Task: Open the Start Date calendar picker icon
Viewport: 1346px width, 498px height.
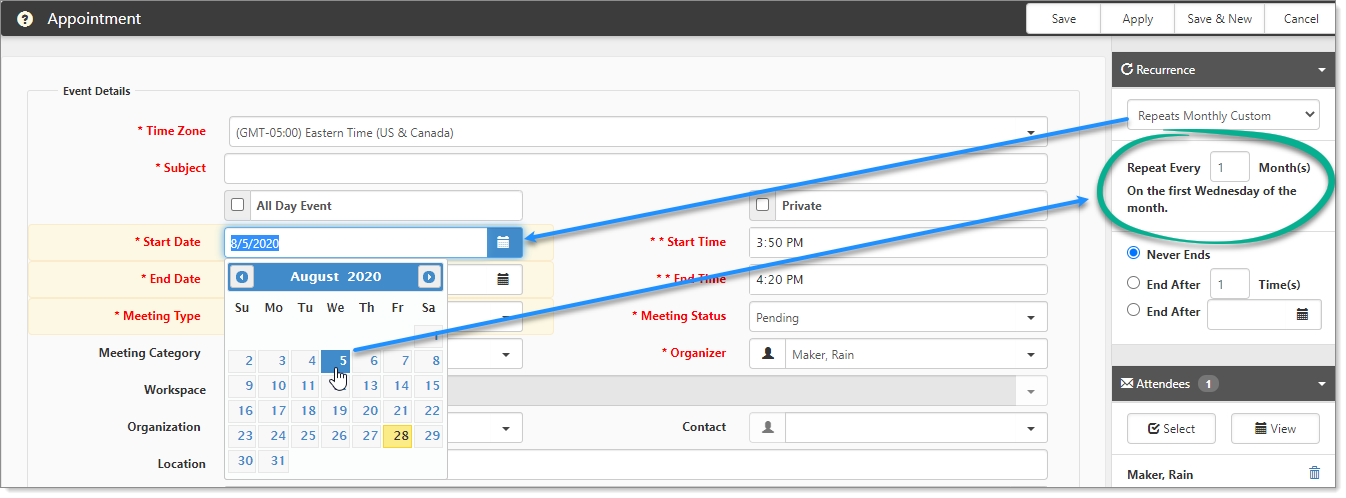Action: (x=504, y=242)
